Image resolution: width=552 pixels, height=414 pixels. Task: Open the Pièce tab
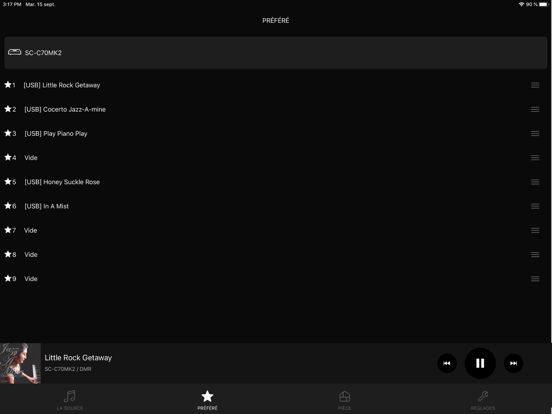(x=345, y=400)
